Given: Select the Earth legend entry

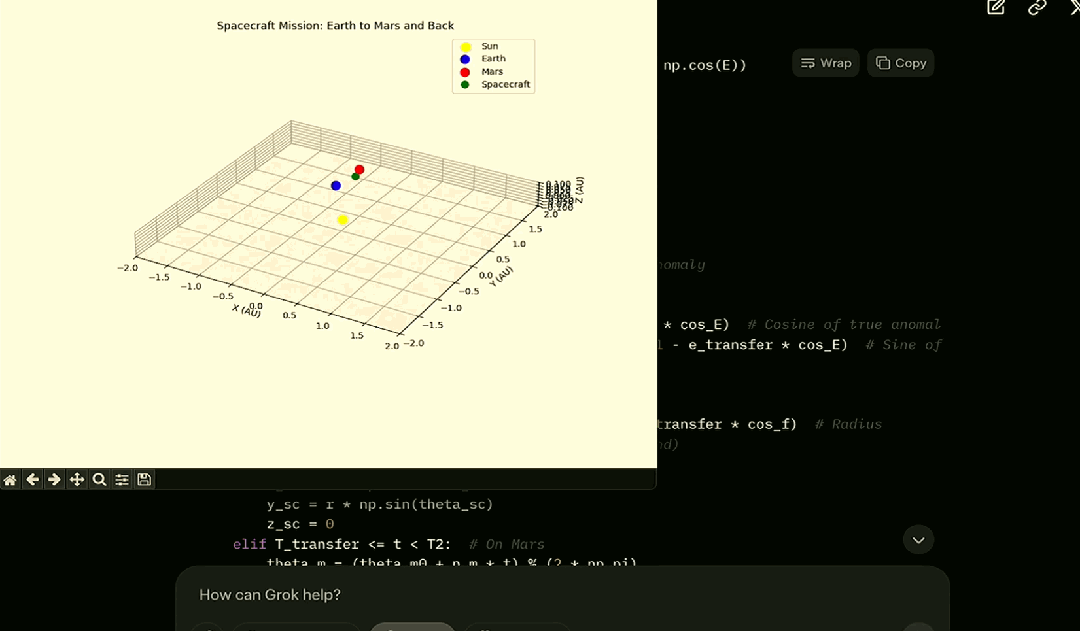Looking at the screenshot, I should pyautogui.click(x=484, y=59).
